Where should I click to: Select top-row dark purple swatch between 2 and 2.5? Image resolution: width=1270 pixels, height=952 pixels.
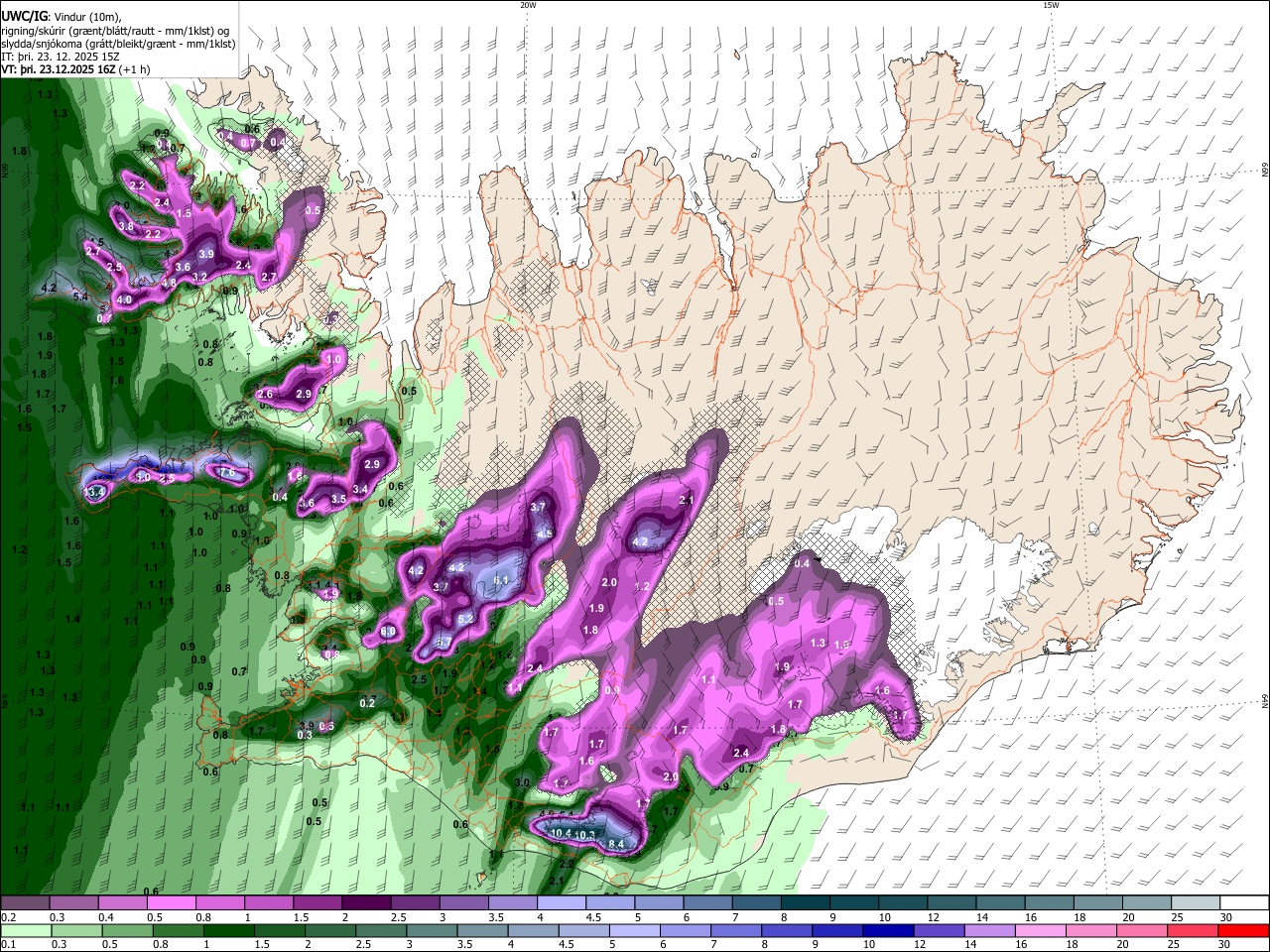click(x=366, y=903)
